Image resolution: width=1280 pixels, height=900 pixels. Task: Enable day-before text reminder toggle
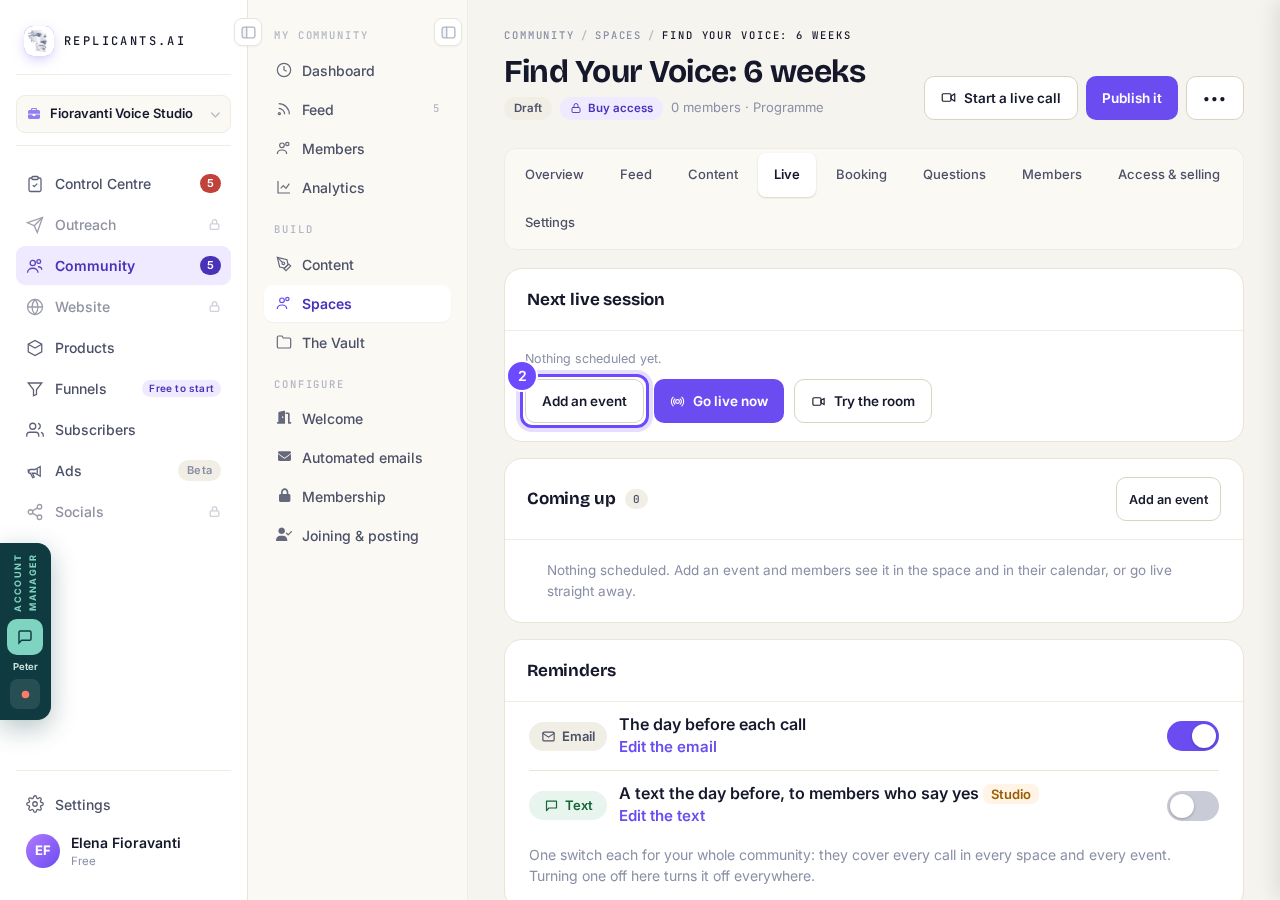point(1193,806)
